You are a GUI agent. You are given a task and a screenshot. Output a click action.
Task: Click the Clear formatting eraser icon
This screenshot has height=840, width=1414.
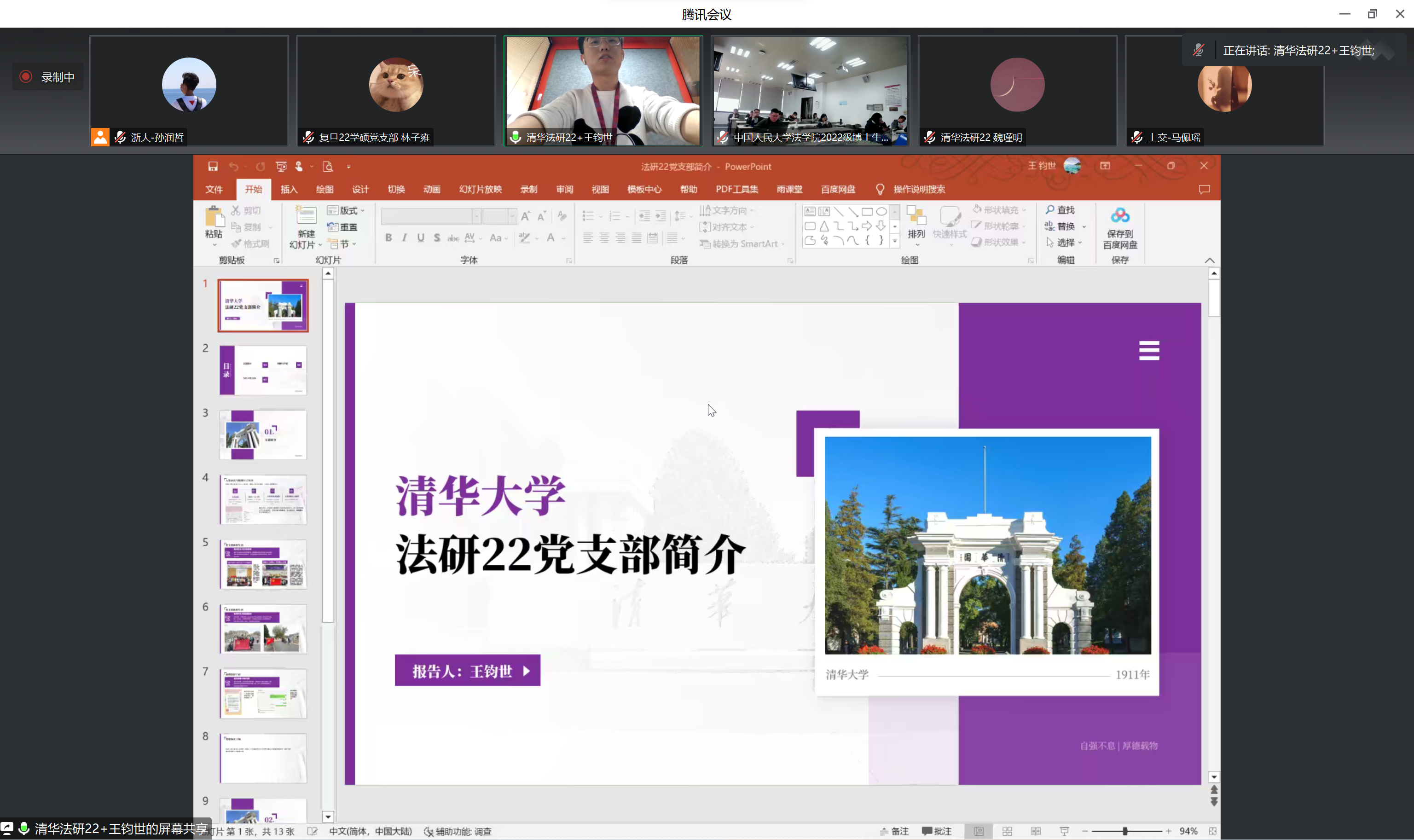562,216
